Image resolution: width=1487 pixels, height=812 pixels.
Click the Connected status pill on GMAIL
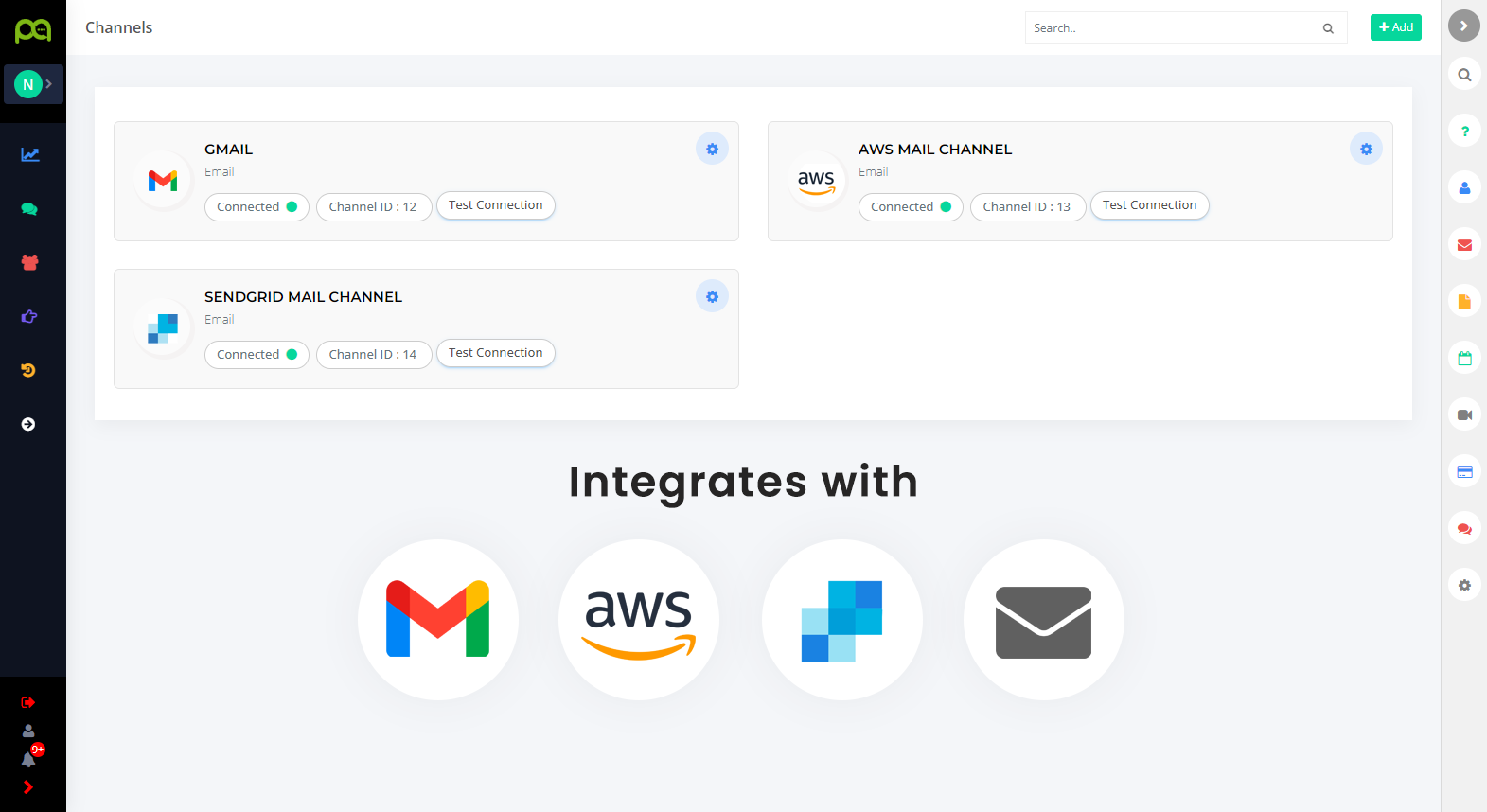257,207
